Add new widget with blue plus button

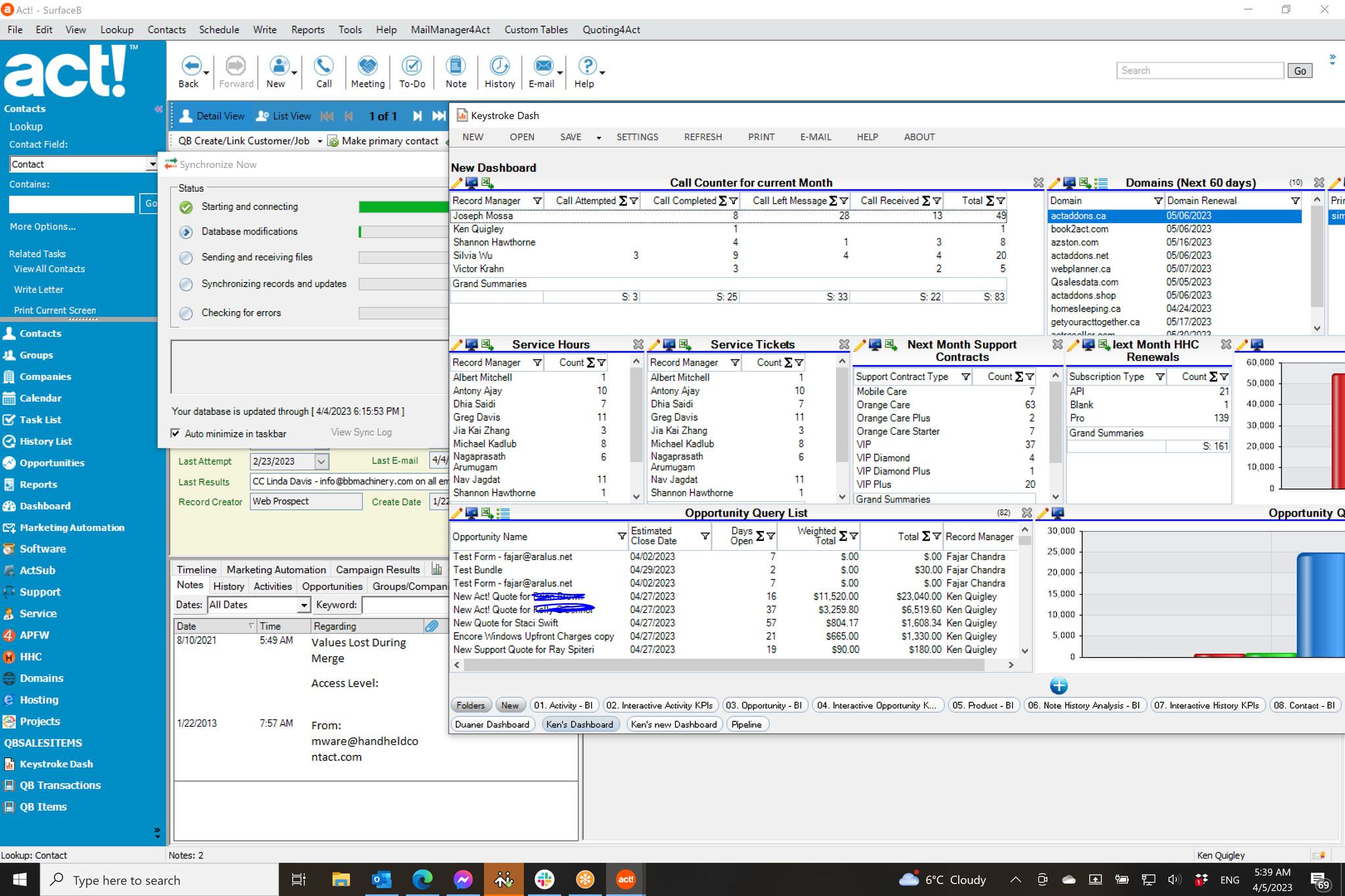click(x=1059, y=686)
